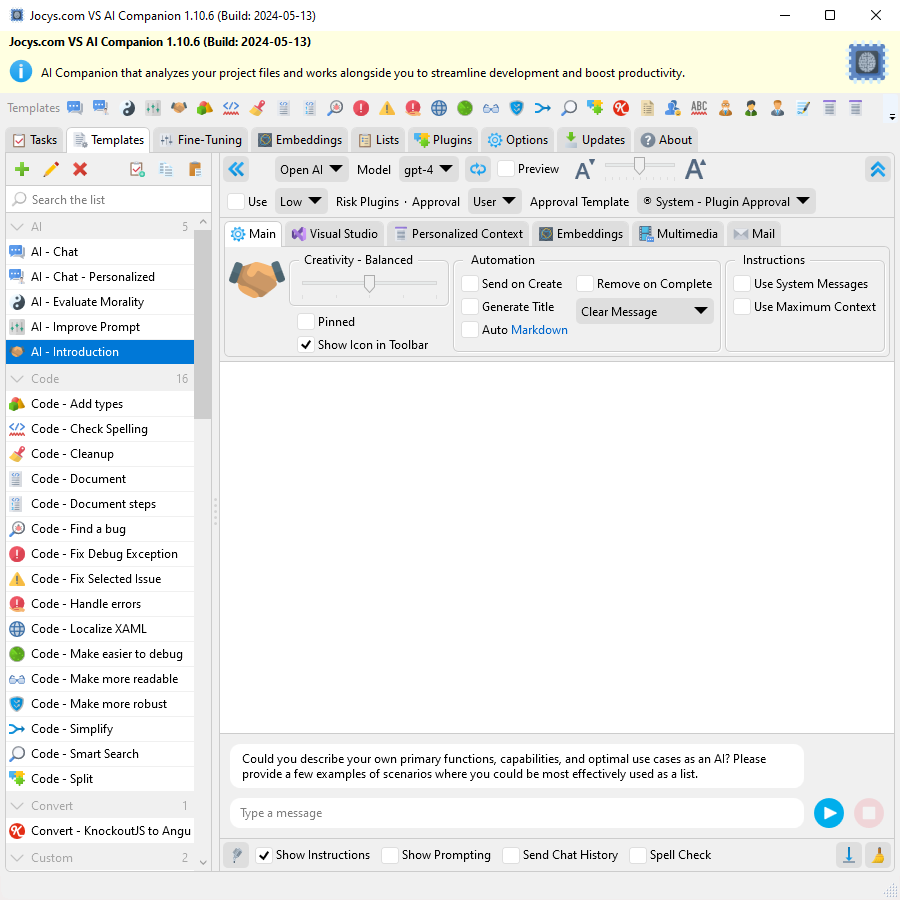Click the blue Send play button
The height and width of the screenshot is (900, 900).
[x=829, y=813]
